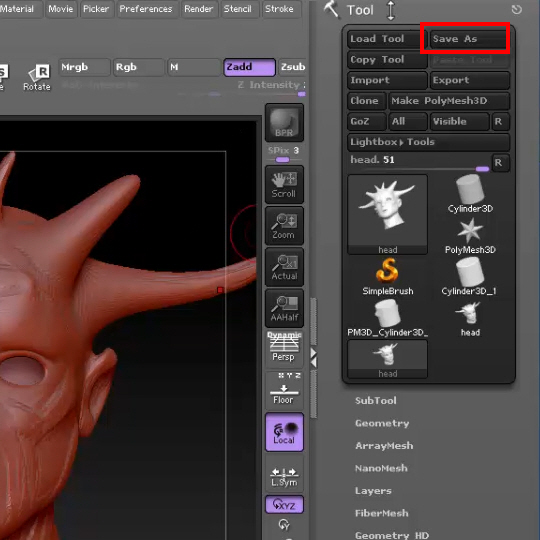Screen dimensions: 540x540
Task: Toggle Mrgb paint mode
Action: point(84,67)
